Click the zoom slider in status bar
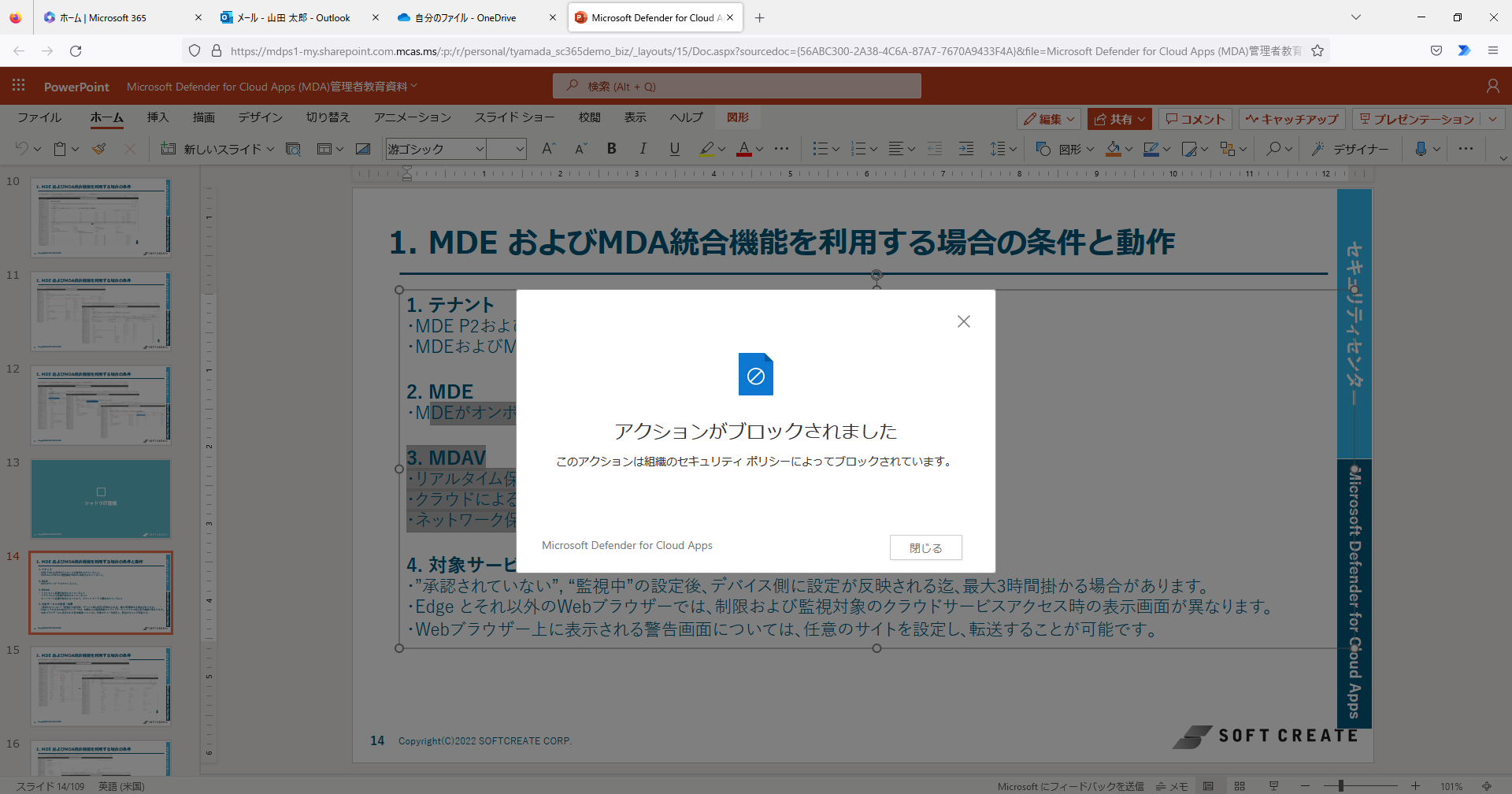The height and width of the screenshot is (794, 1512). pos(1360,786)
